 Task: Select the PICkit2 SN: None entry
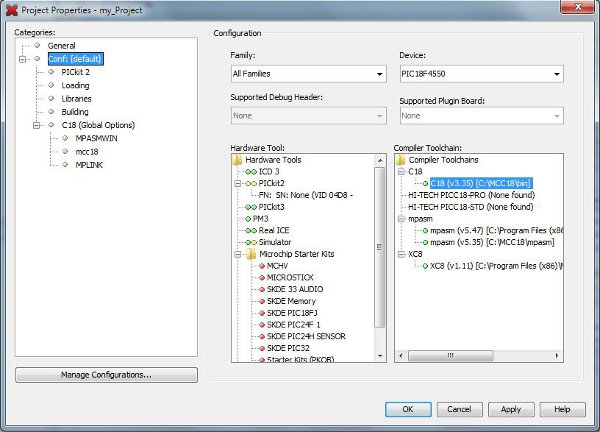tap(305, 195)
